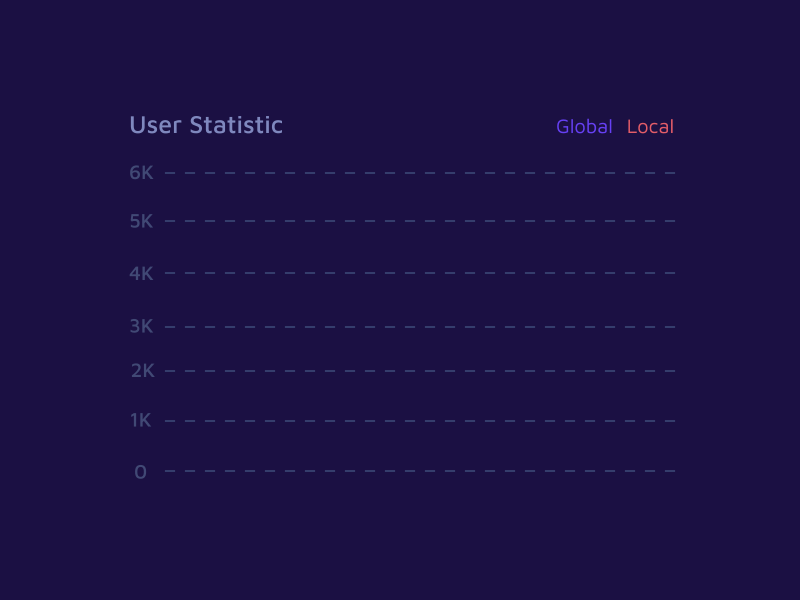Select the 3K axis label

point(140,325)
